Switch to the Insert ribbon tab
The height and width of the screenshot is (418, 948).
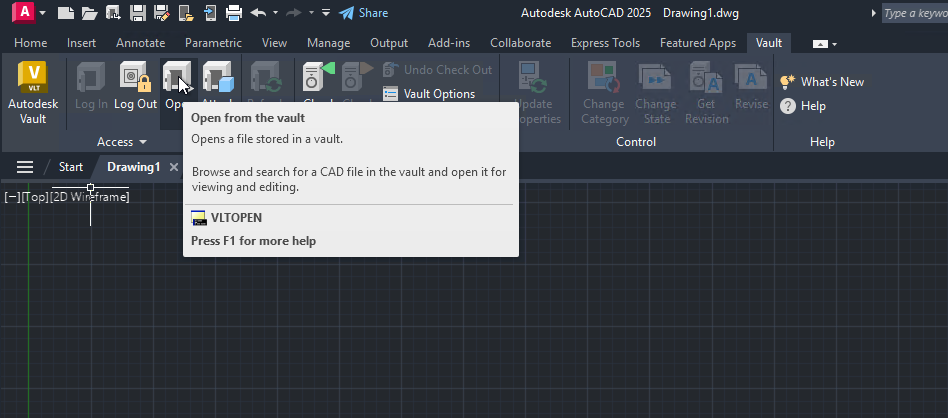pos(81,43)
